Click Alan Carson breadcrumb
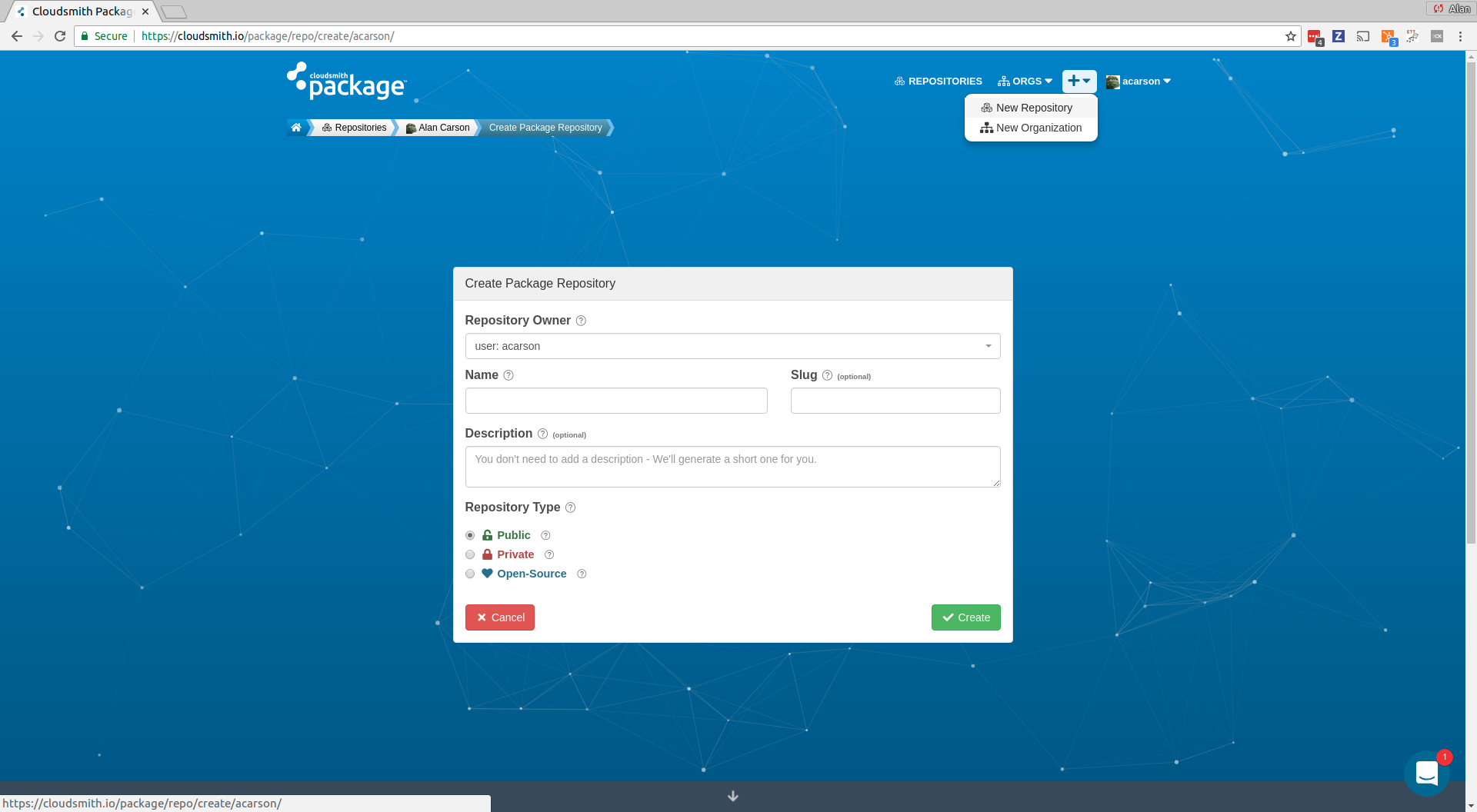1477x812 pixels. coord(438,128)
